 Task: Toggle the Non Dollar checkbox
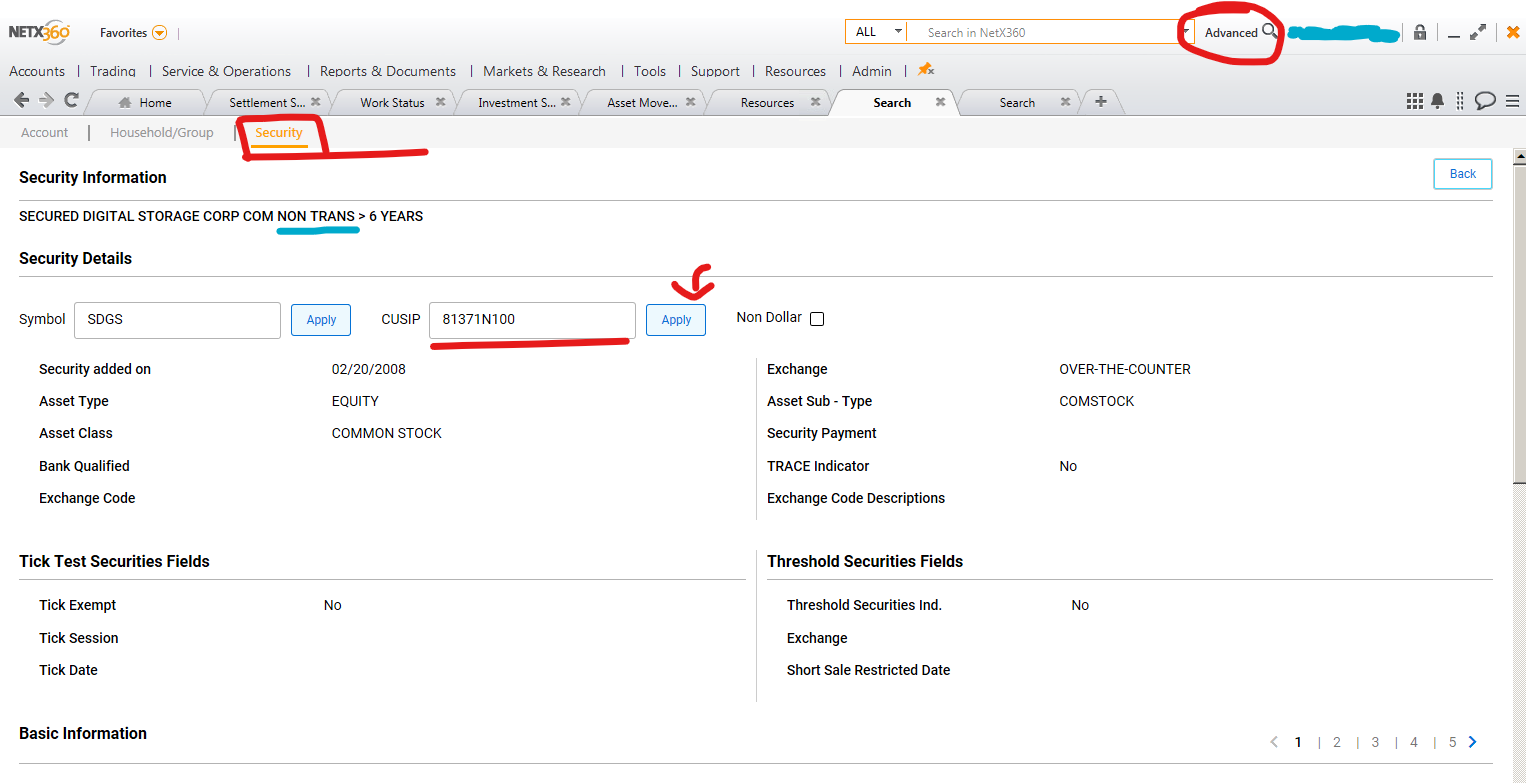(817, 319)
